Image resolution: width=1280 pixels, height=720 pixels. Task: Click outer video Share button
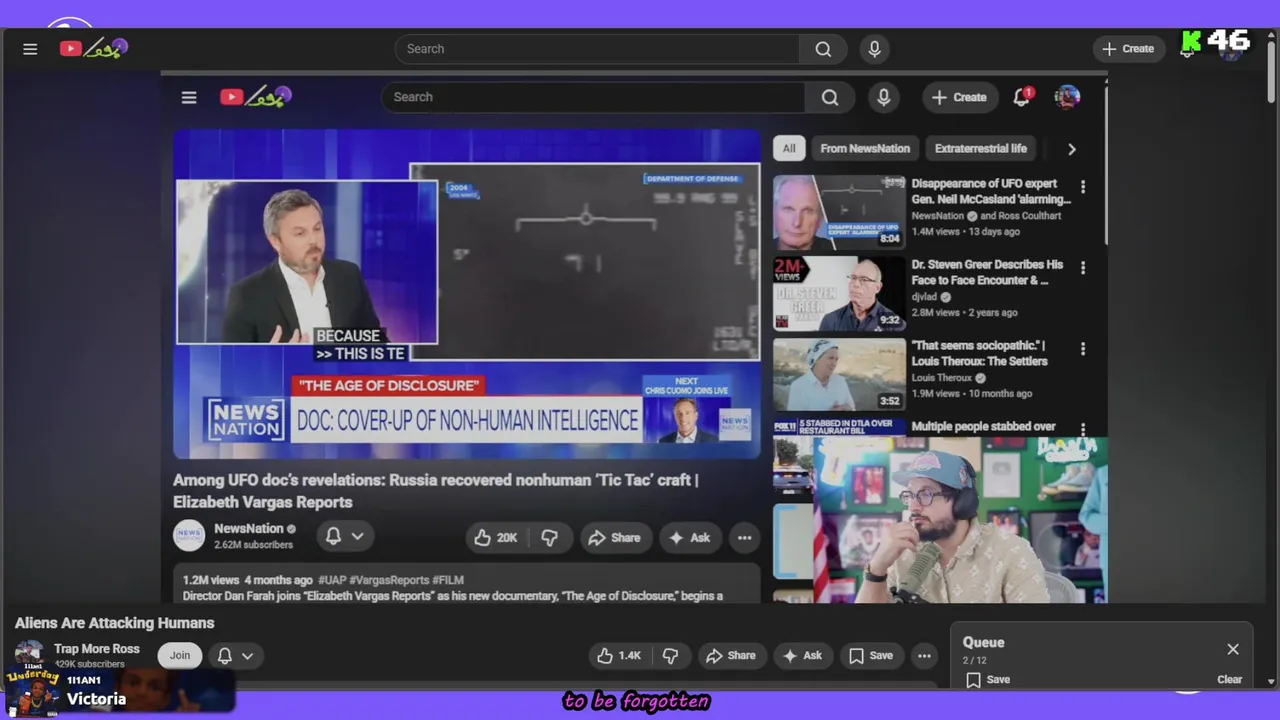[x=730, y=655]
